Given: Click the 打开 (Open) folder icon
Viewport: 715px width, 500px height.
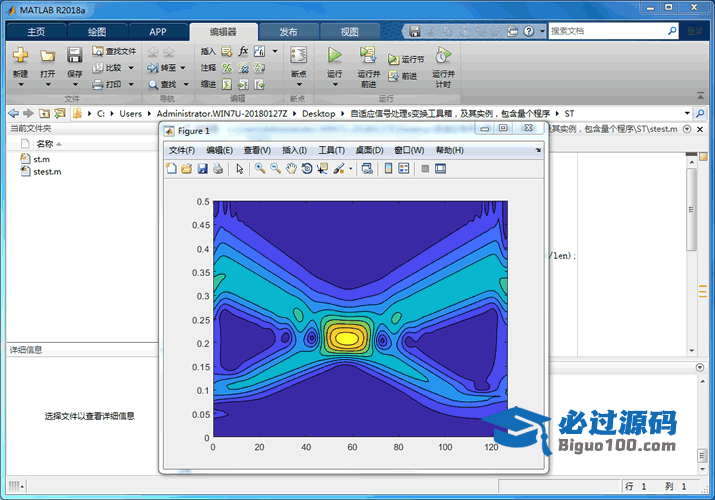Looking at the screenshot, I should click(x=47, y=56).
